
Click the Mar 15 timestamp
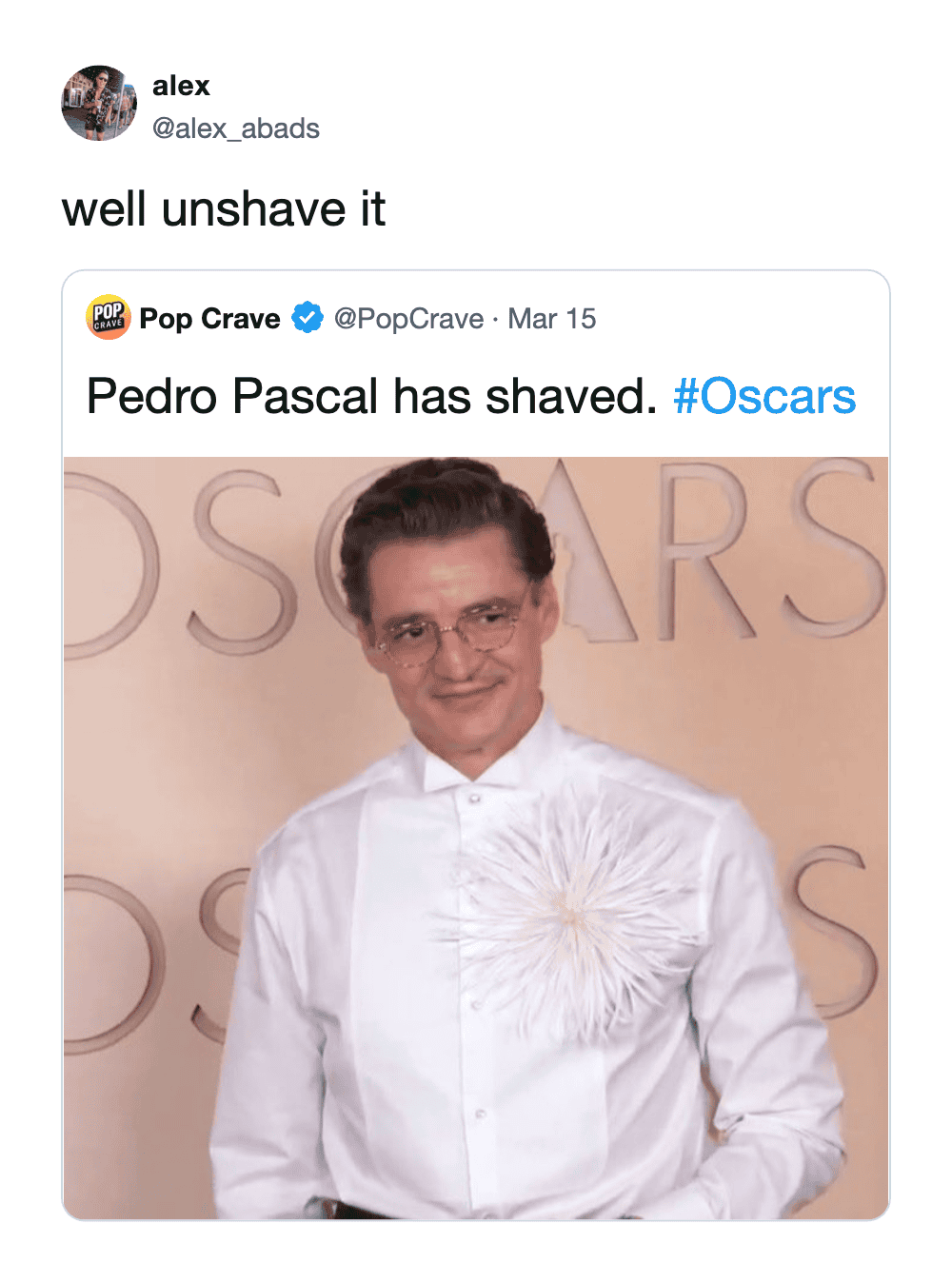[x=552, y=318]
